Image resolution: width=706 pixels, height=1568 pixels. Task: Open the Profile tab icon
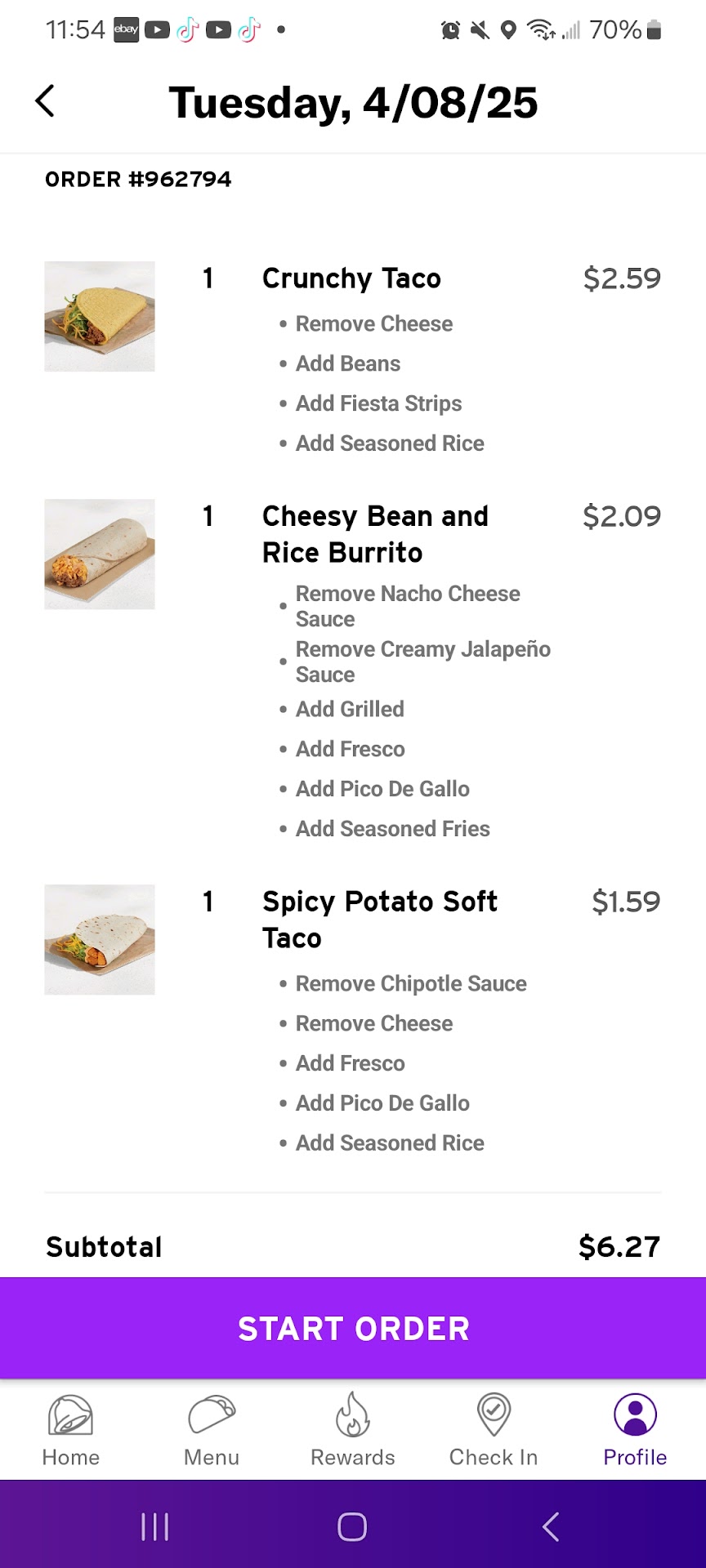point(635,1415)
